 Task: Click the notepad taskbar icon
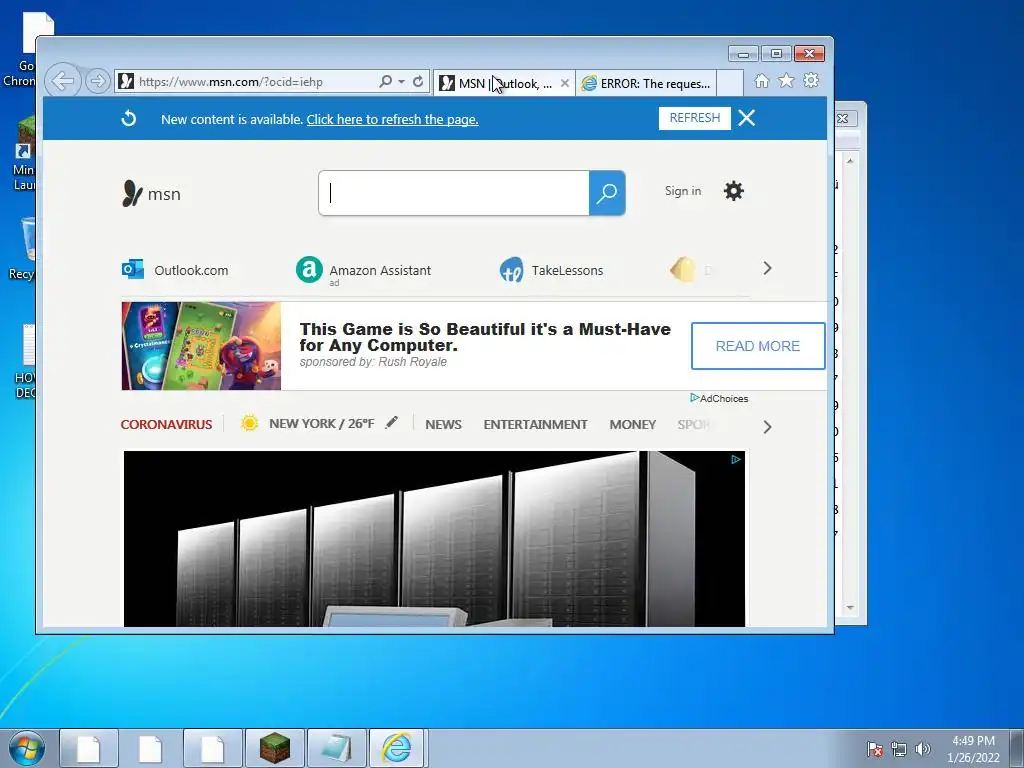click(x=336, y=748)
